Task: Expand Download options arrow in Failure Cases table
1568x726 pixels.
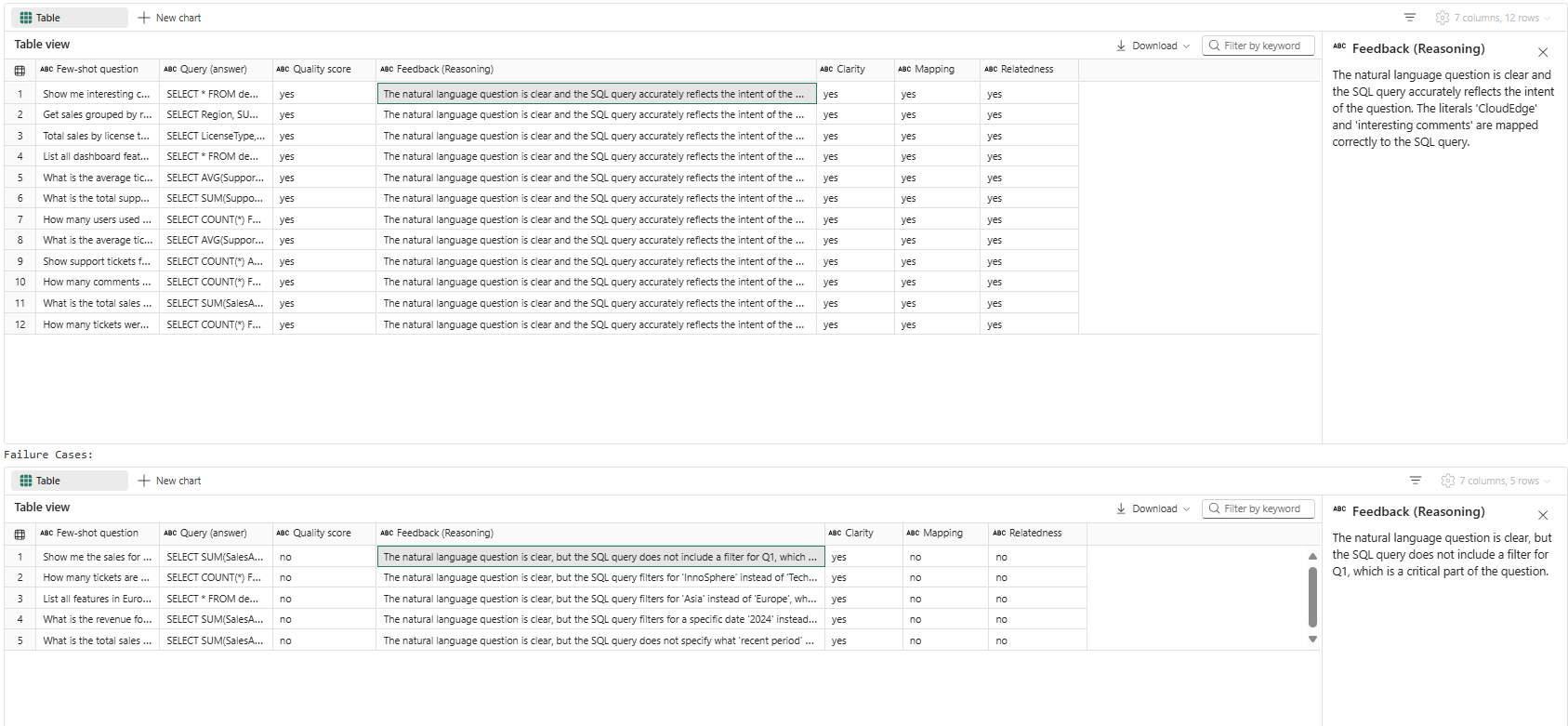Action: [x=1186, y=508]
